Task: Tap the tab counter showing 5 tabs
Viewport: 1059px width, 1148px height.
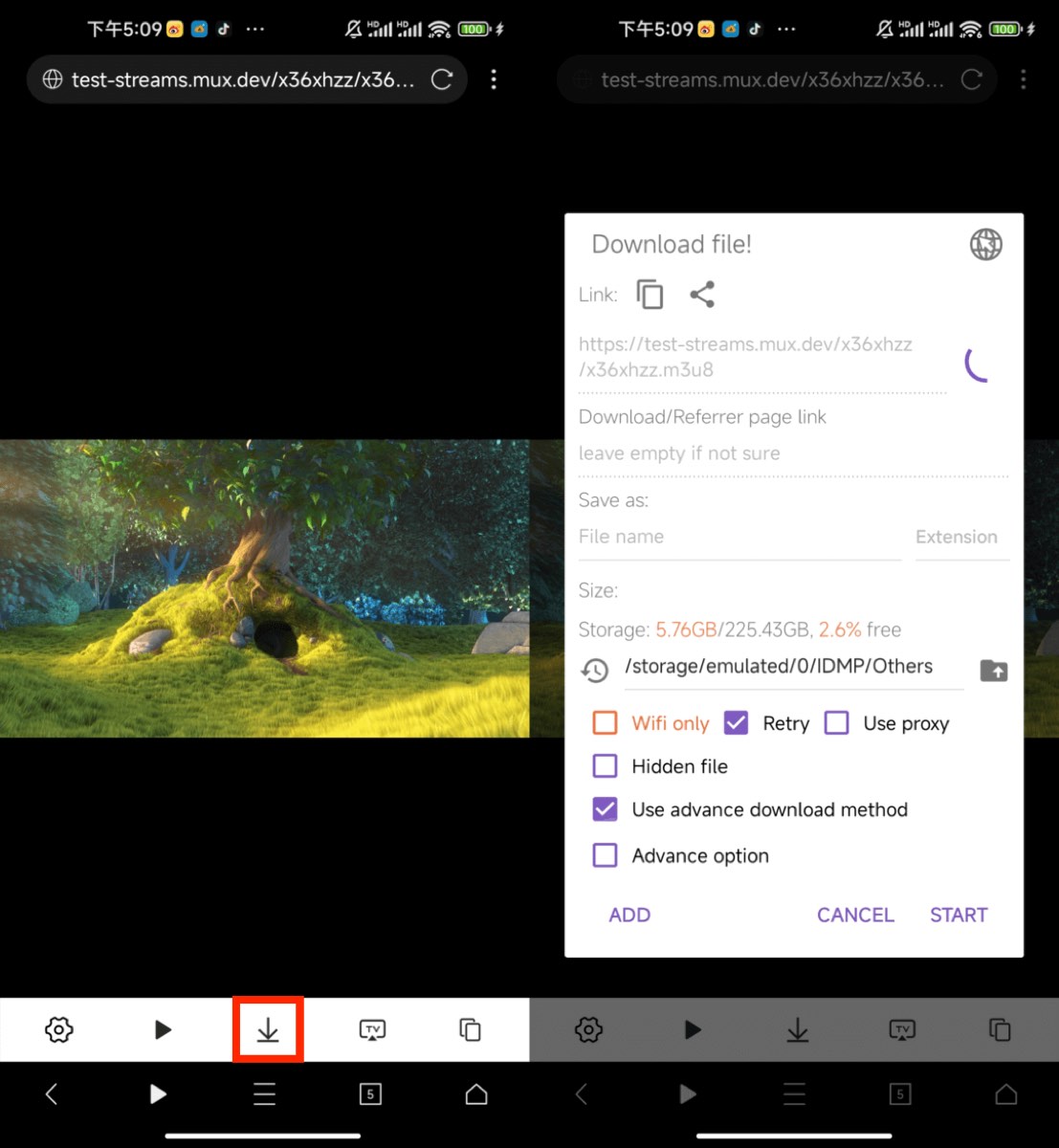Action: click(370, 1093)
